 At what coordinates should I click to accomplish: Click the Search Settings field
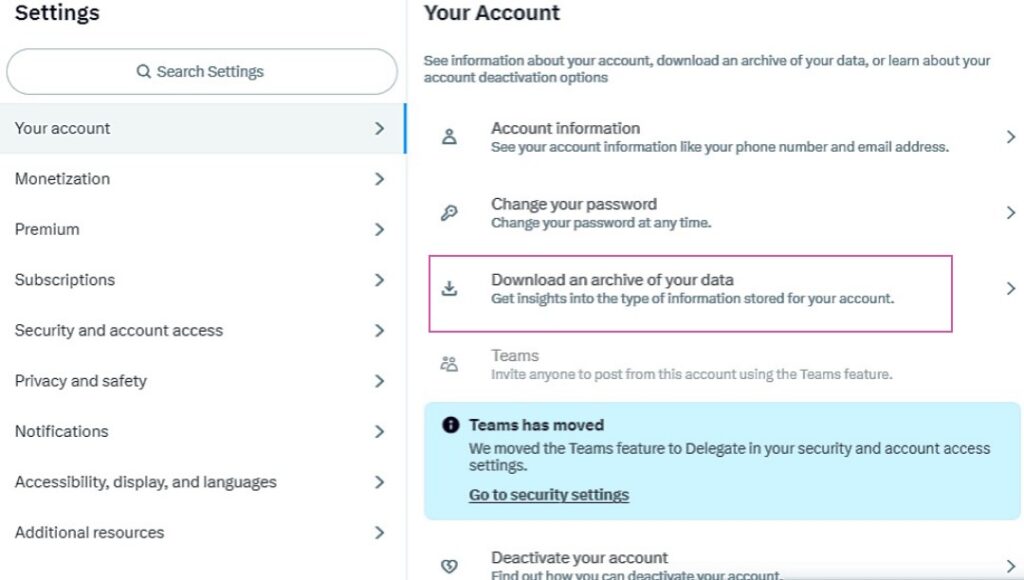(x=202, y=71)
